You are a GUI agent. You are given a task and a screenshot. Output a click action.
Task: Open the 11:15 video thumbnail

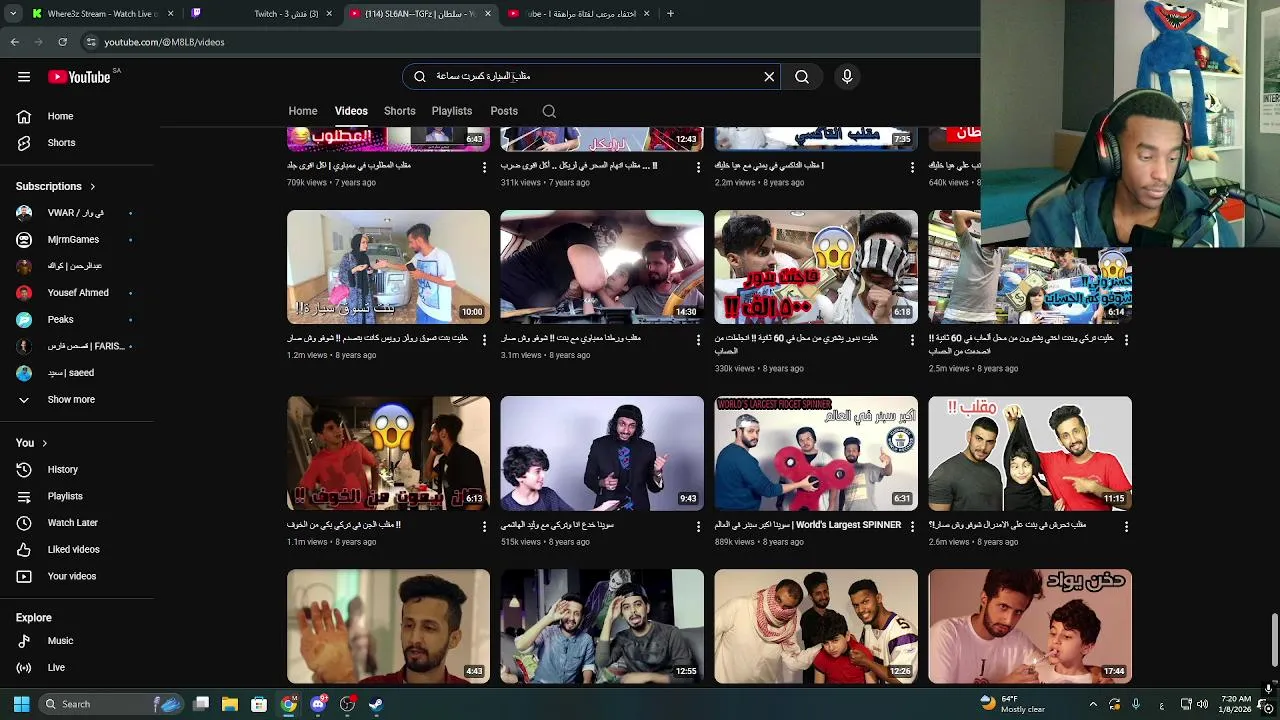1030,454
